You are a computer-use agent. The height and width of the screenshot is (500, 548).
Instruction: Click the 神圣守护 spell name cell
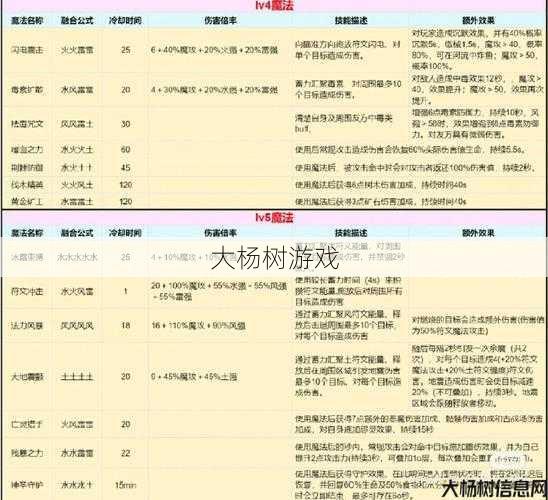[x=27, y=485]
